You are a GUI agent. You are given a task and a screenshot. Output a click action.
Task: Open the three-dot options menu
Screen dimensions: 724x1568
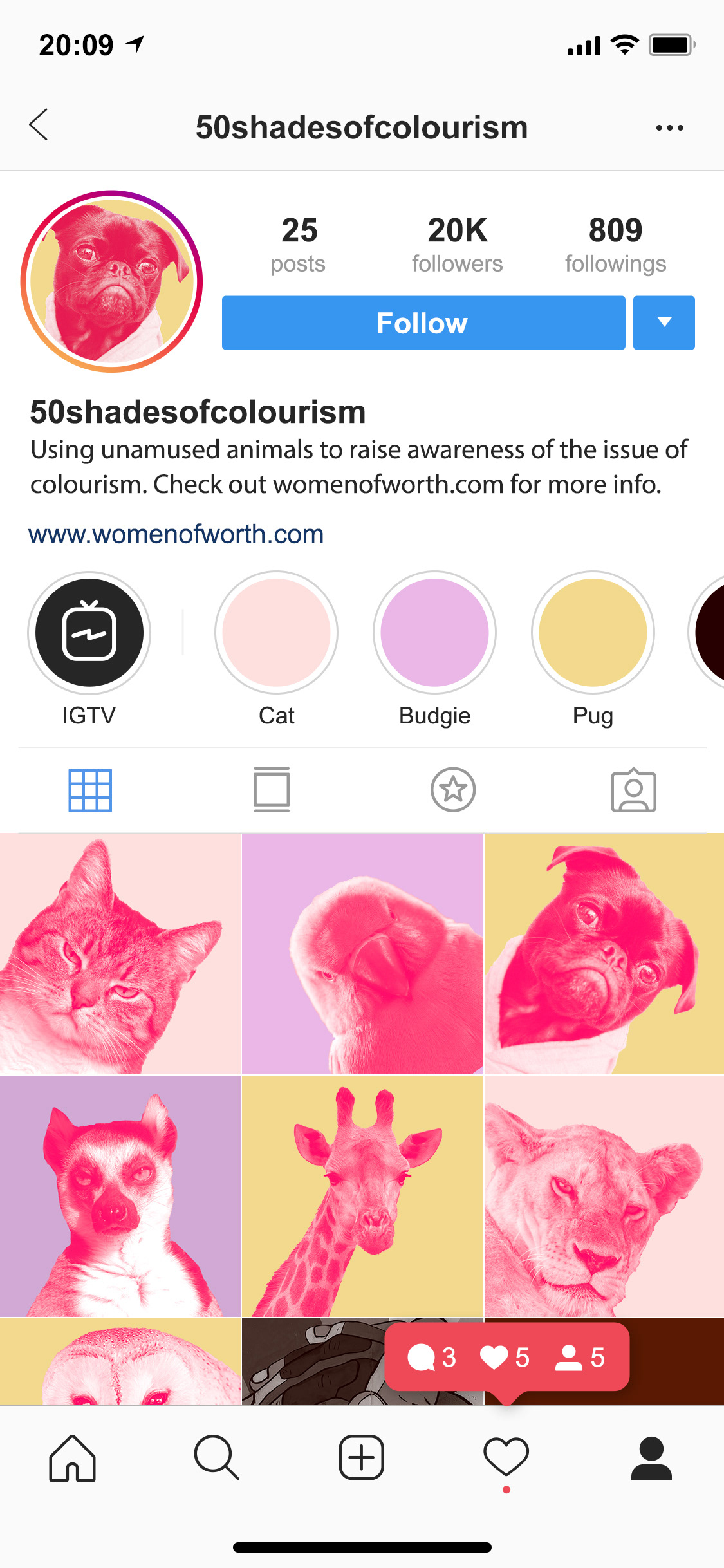tap(669, 127)
